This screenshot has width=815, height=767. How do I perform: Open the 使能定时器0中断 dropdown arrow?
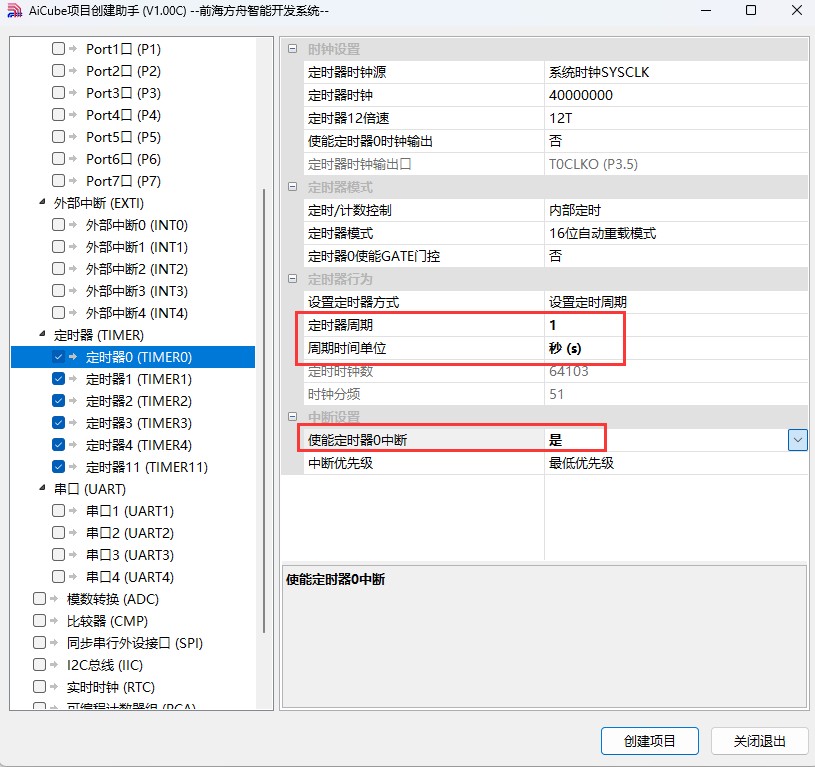tap(797, 440)
